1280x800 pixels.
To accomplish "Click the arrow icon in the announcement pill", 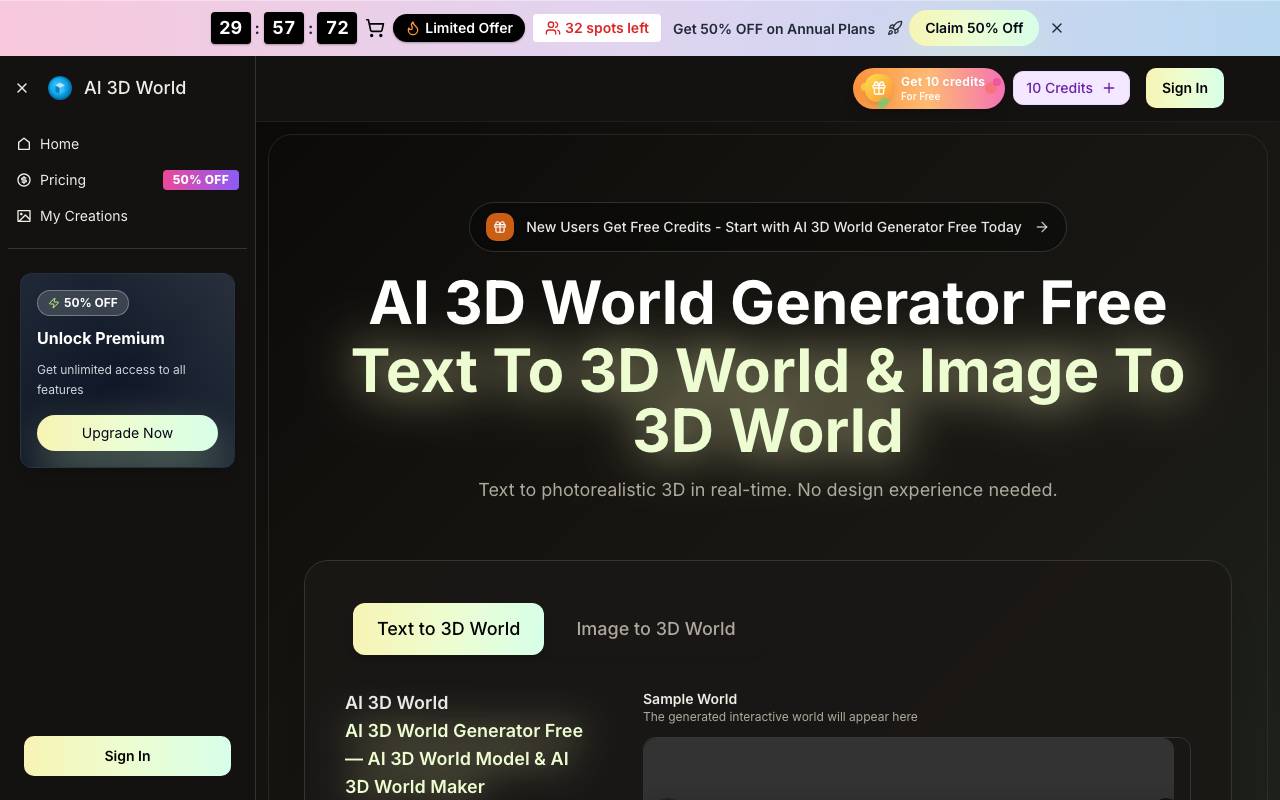I will [x=1042, y=227].
